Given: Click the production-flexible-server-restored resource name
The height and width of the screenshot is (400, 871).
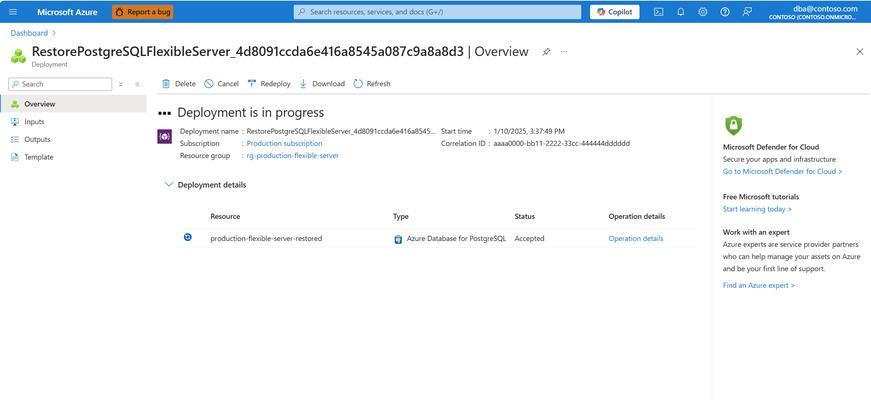Looking at the screenshot, I should (266, 238).
